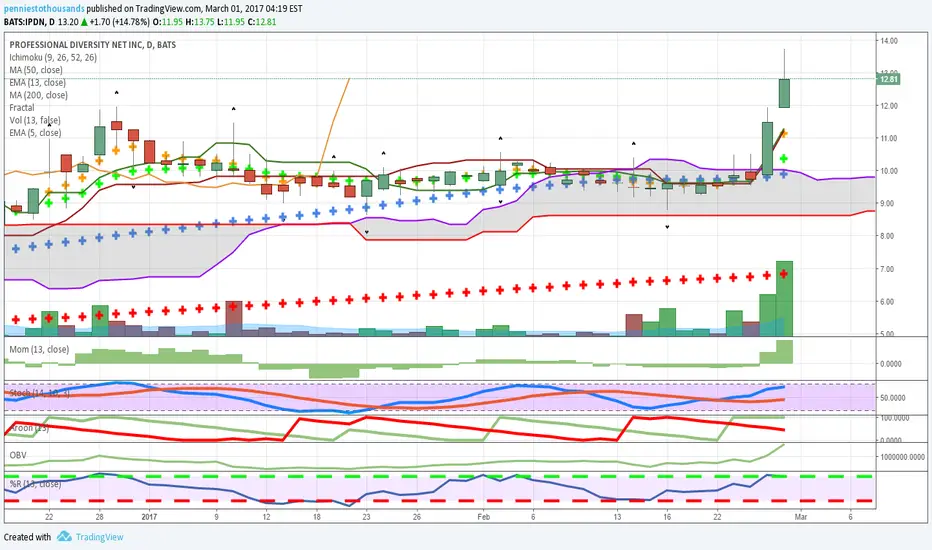
Task: Open the penniestothousands author link
Action: coord(44,9)
